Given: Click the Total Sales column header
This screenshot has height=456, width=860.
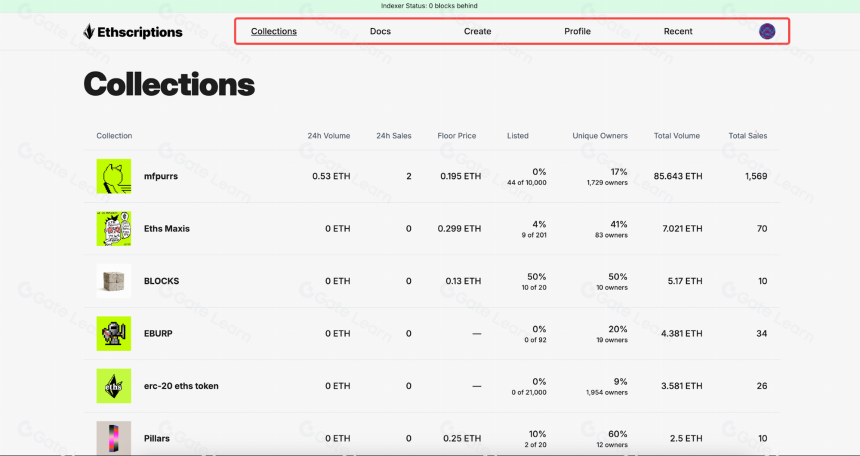Looking at the screenshot, I should [x=748, y=136].
